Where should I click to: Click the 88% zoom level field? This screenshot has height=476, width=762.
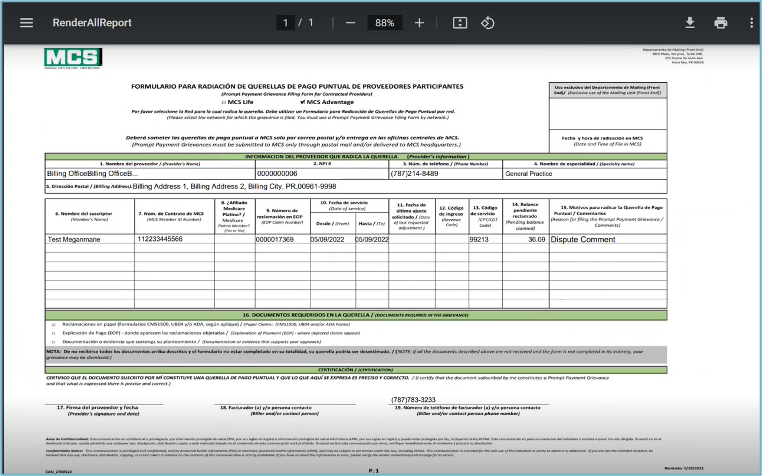tap(384, 23)
